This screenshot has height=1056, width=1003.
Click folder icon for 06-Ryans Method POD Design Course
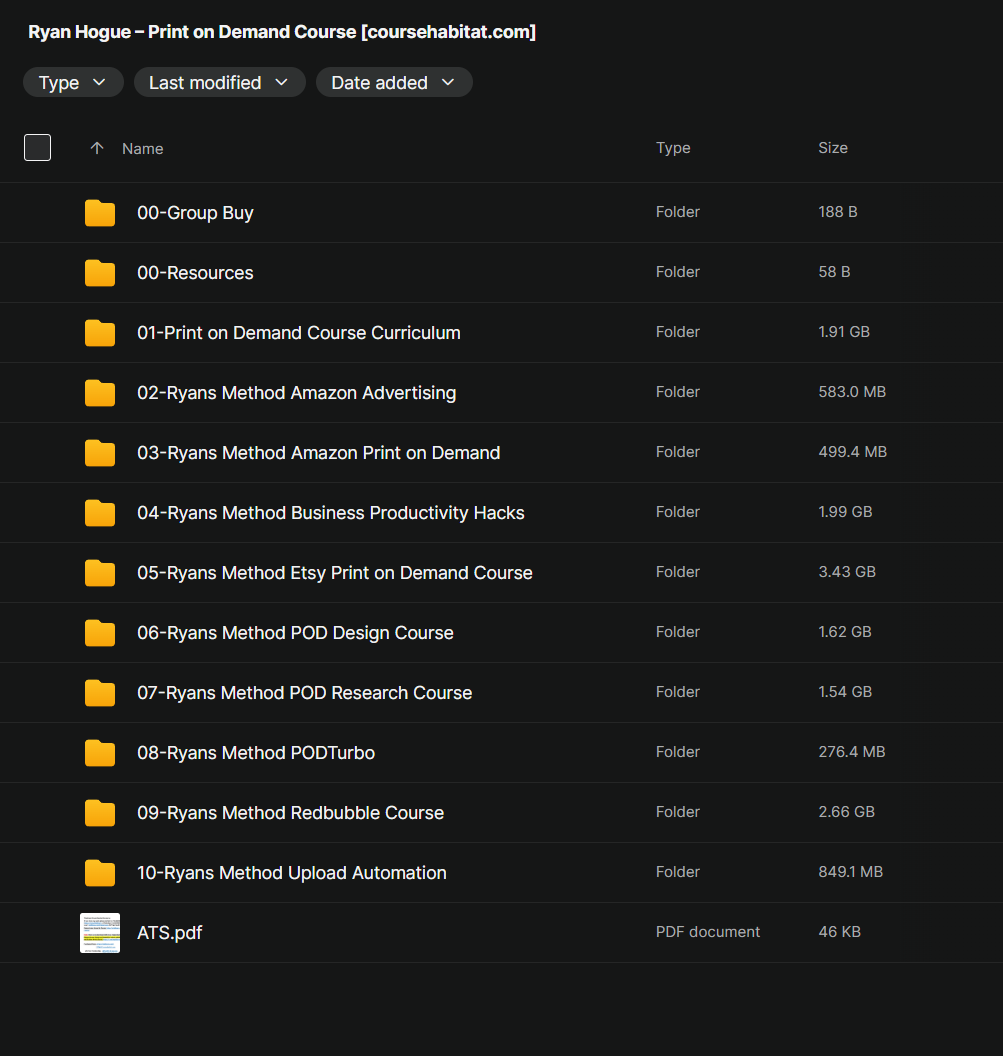click(x=100, y=632)
